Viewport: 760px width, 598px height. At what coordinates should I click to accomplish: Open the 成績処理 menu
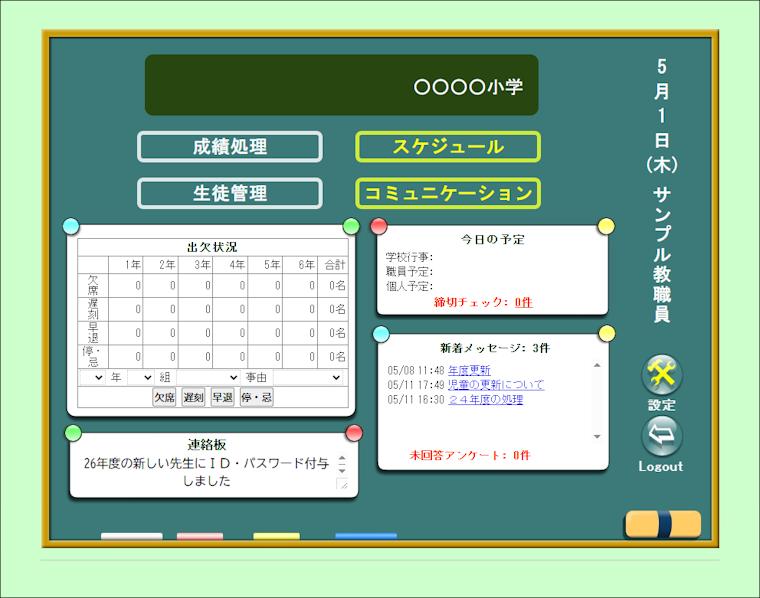(230, 147)
